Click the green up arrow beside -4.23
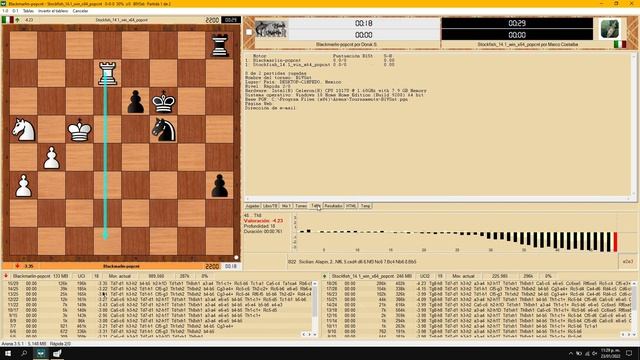640x360 pixels. click(x=18, y=20)
